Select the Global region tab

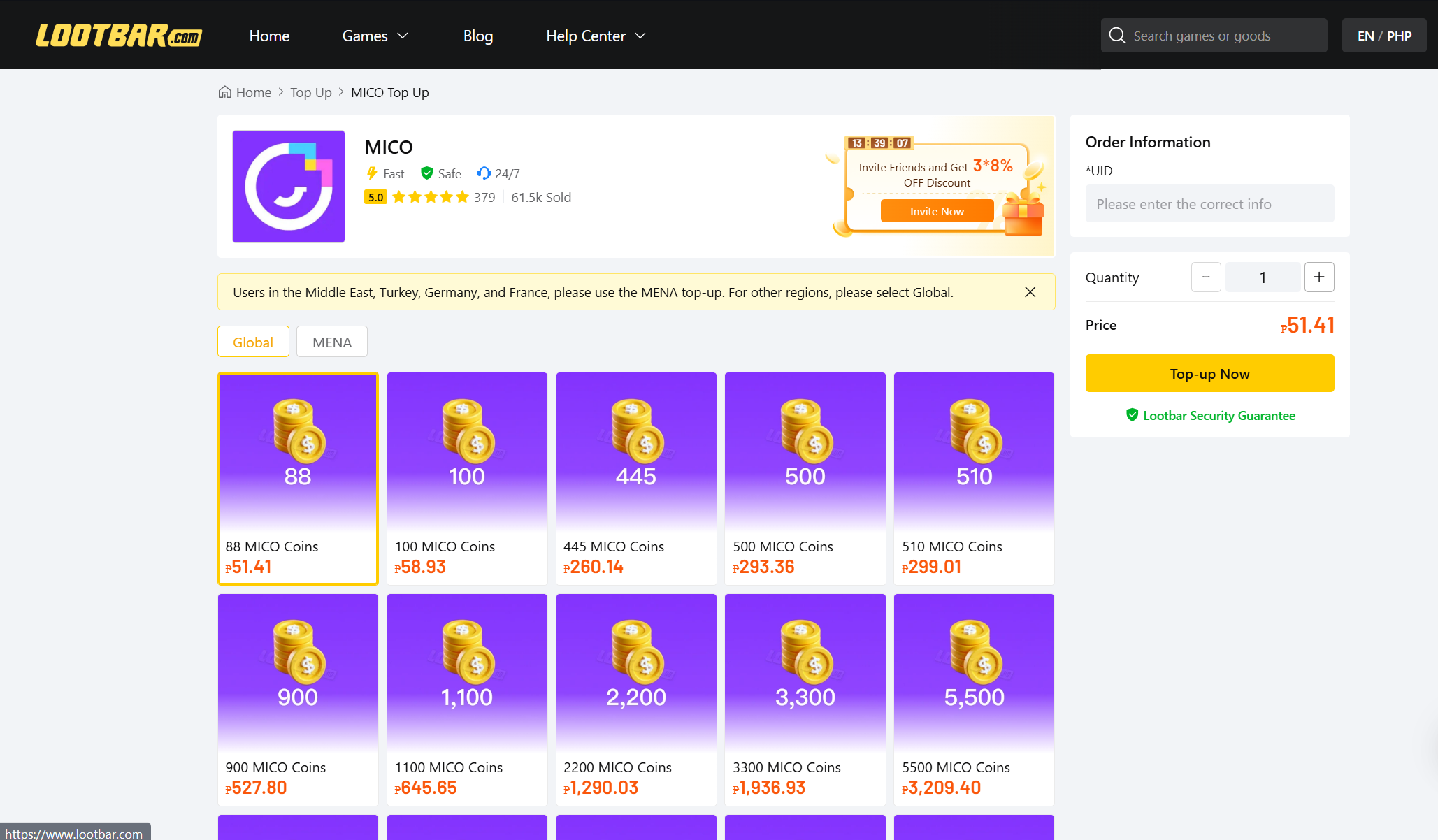tap(253, 342)
